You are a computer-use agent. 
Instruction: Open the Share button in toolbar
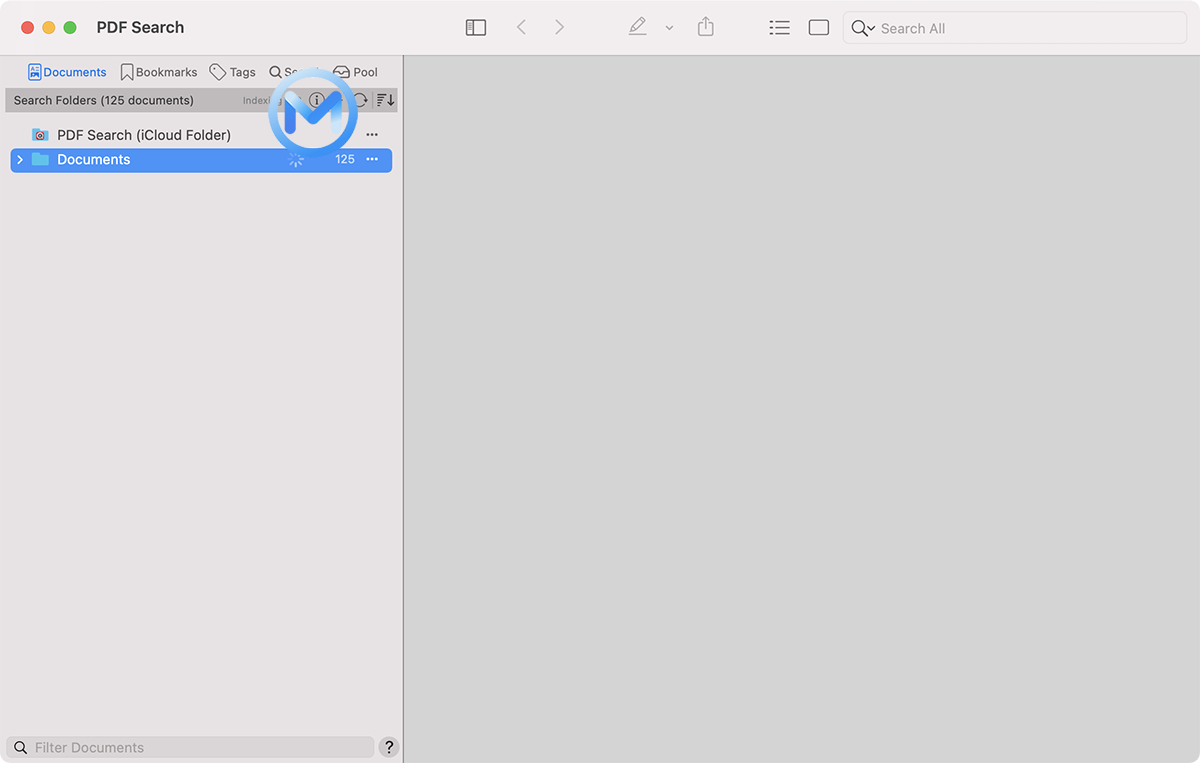point(706,27)
